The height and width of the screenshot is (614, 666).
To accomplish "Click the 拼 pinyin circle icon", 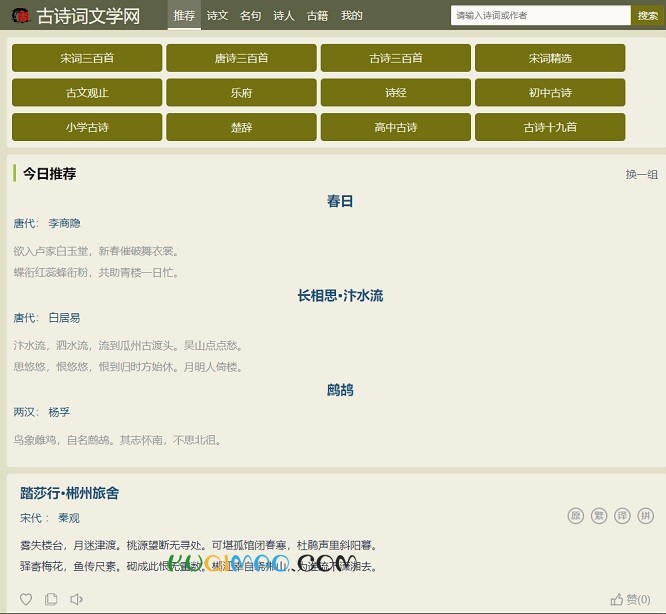I will (646, 516).
